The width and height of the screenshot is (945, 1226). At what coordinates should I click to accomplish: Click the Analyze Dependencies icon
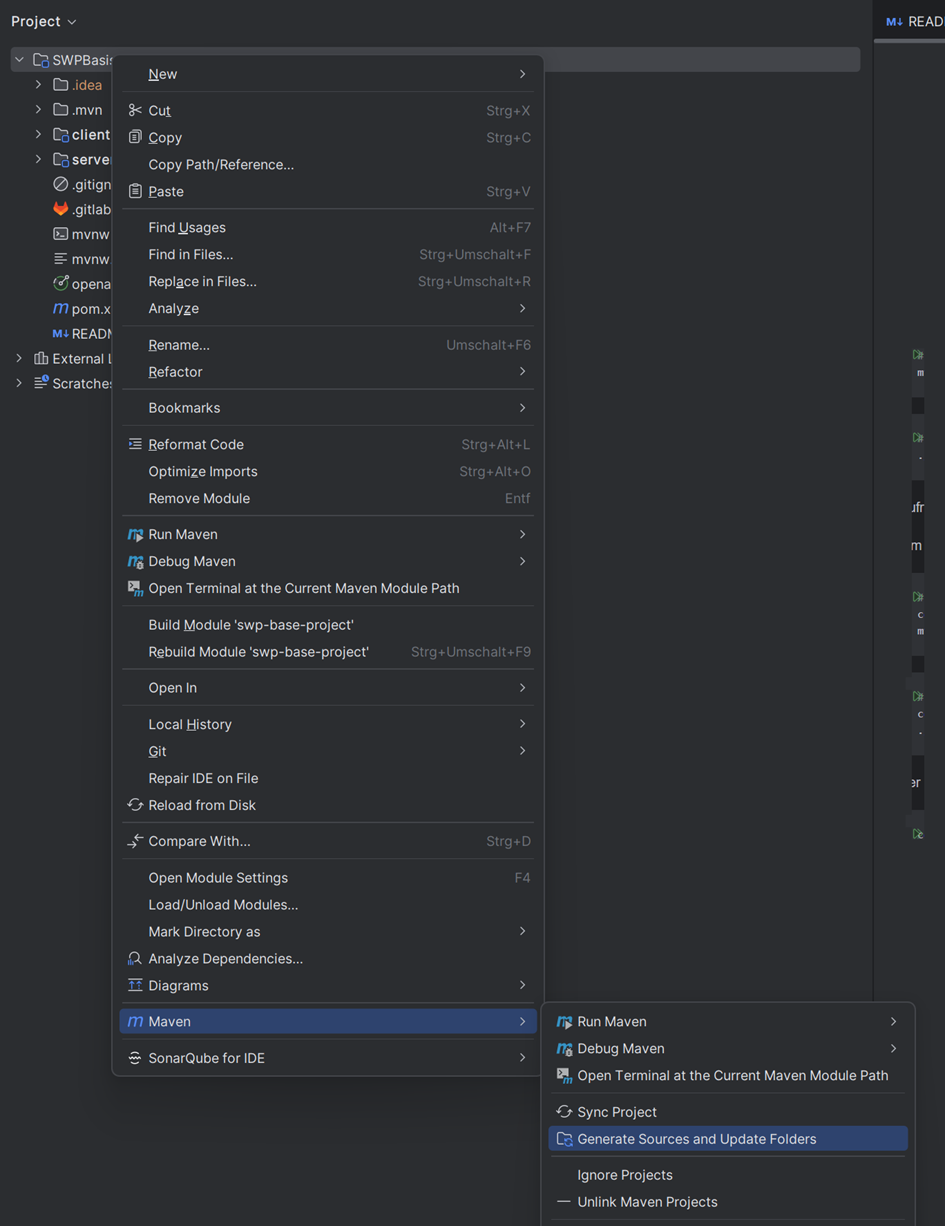[135, 958]
